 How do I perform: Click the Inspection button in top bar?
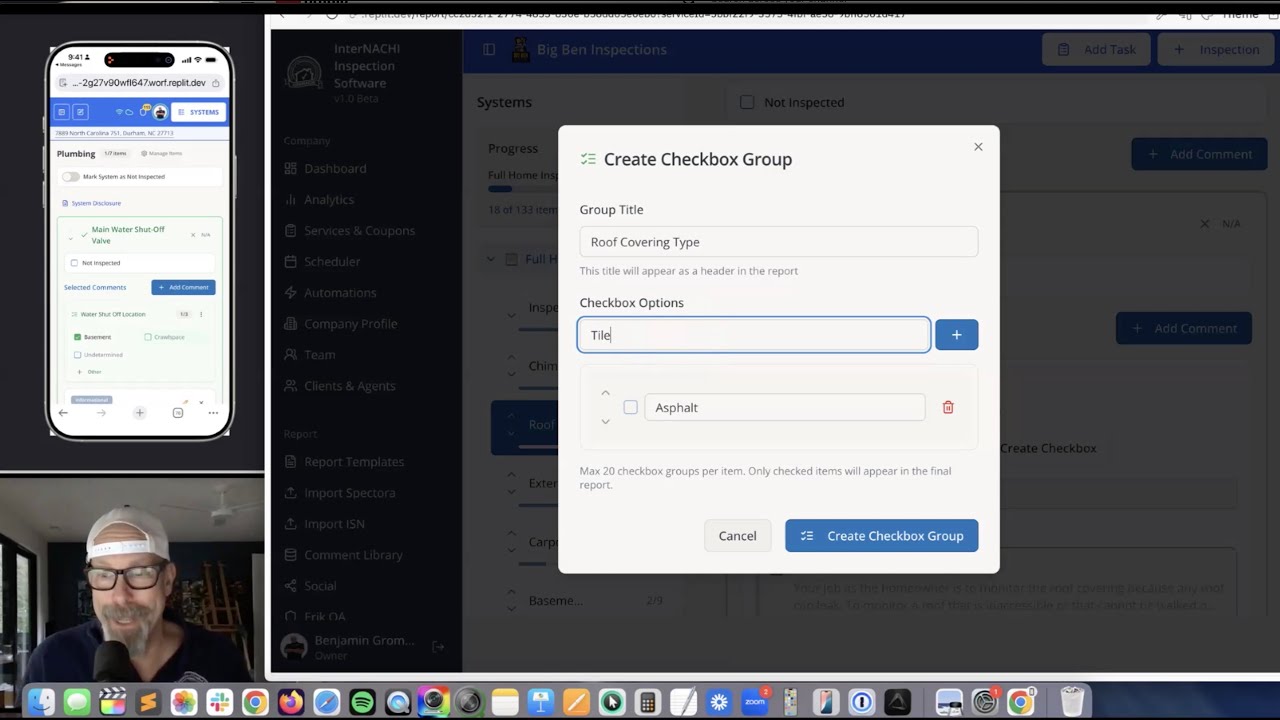click(x=1216, y=50)
